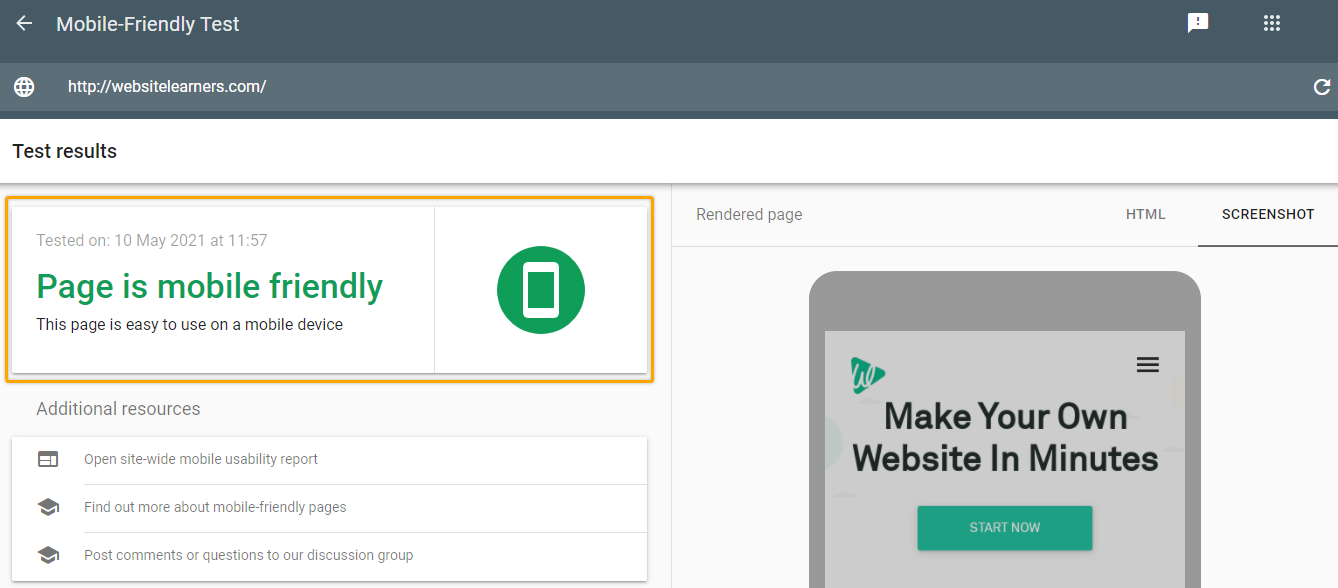Click the 'Page is mobile friendly' headline

pos(210,286)
